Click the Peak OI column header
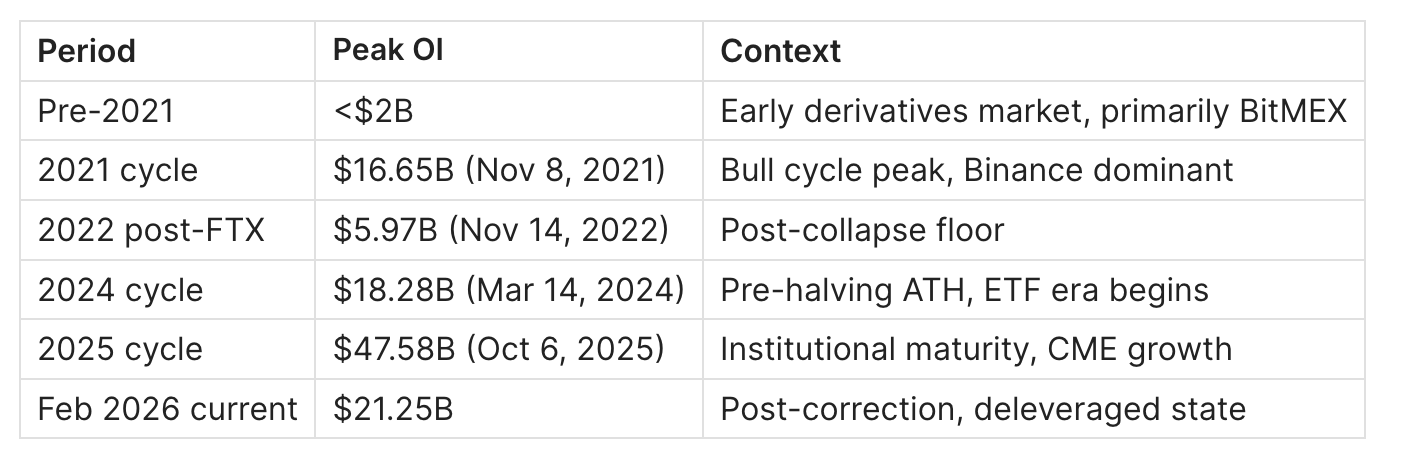Screen dimensions: 1420x452 point(389,51)
